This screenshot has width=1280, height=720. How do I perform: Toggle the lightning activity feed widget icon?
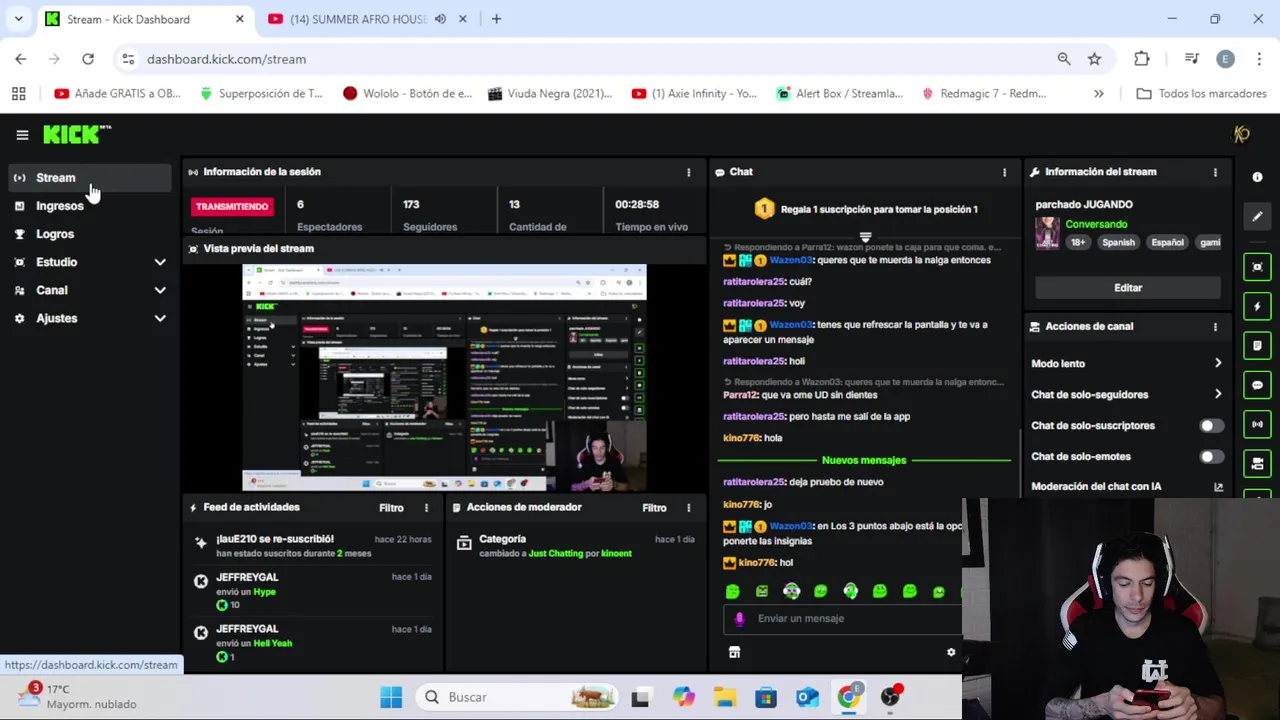click(x=1257, y=306)
